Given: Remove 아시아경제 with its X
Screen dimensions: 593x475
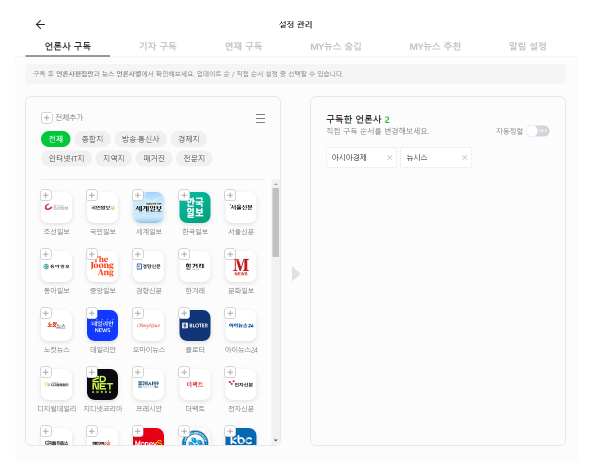Looking at the screenshot, I should point(390,157).
